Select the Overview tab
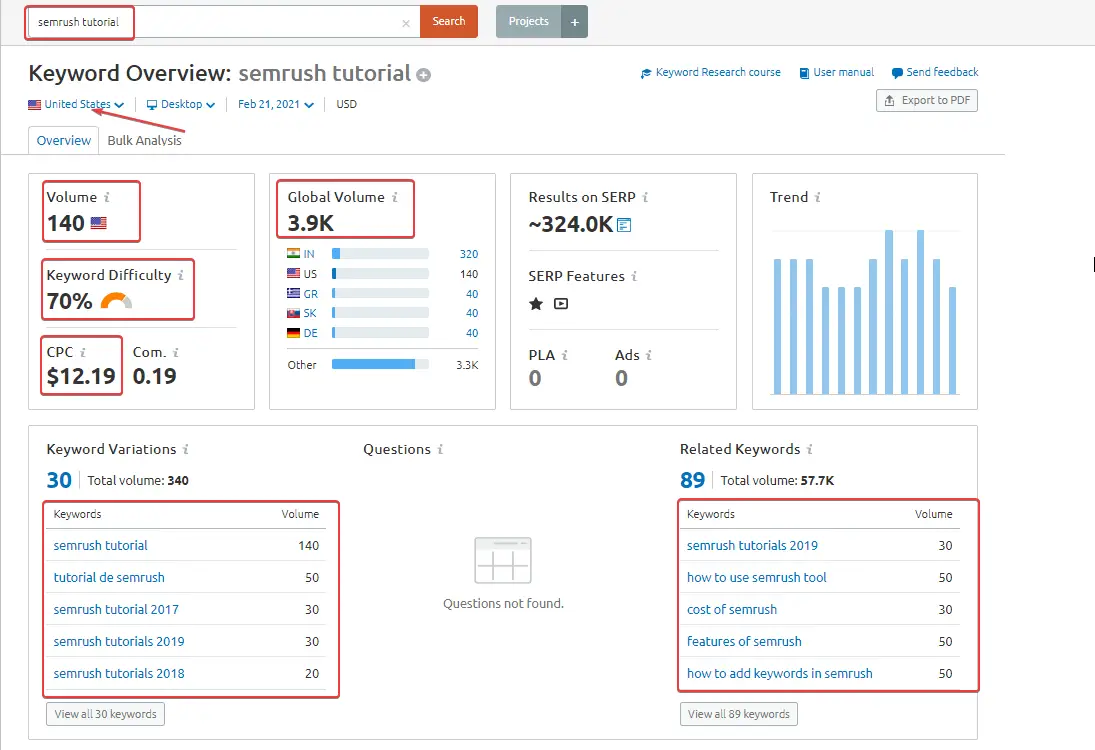Viewport: 1095px width, 750px height. pyautogui.click(x=64, y=140)
